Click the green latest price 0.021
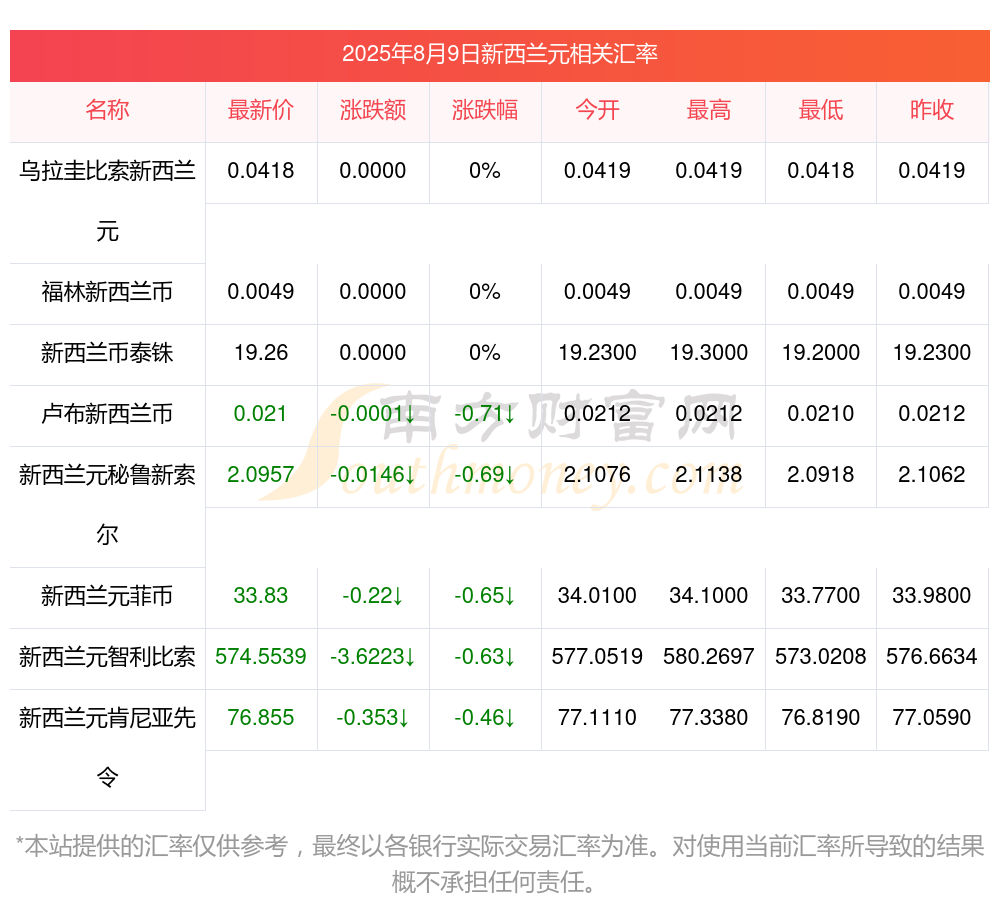 pyautogui.click(x=260, y=414)
